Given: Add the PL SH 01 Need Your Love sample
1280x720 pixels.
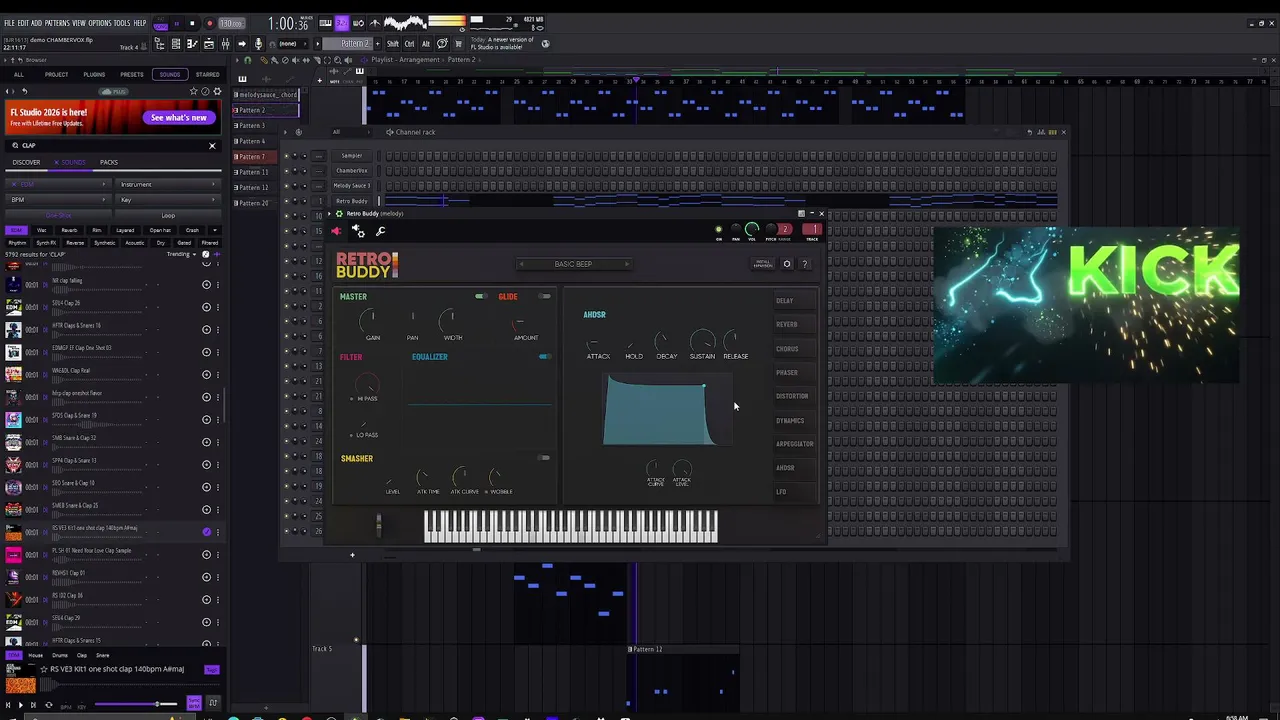Looking at the screenshot, I should [x=206, y=555].
